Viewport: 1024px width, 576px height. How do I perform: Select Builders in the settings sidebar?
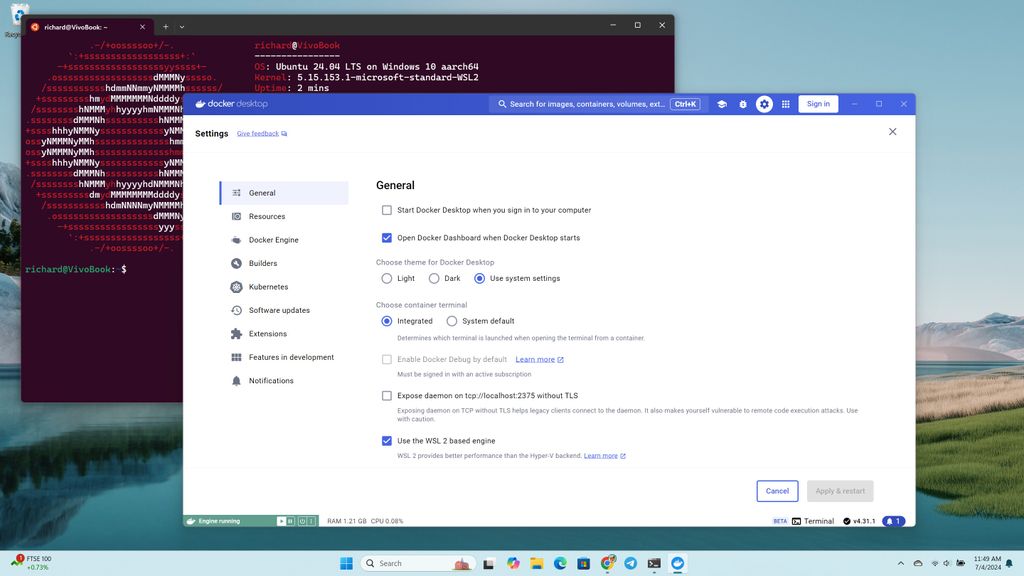[x=263, y=263]
